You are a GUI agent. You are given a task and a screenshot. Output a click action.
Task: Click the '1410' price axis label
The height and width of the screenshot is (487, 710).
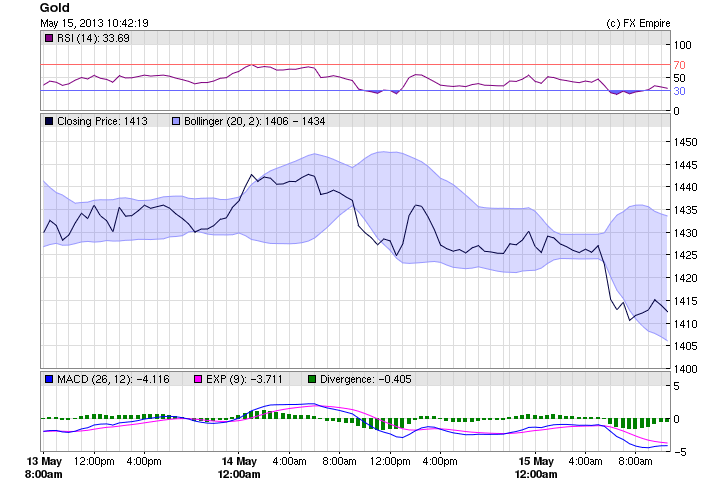[685, 324]
